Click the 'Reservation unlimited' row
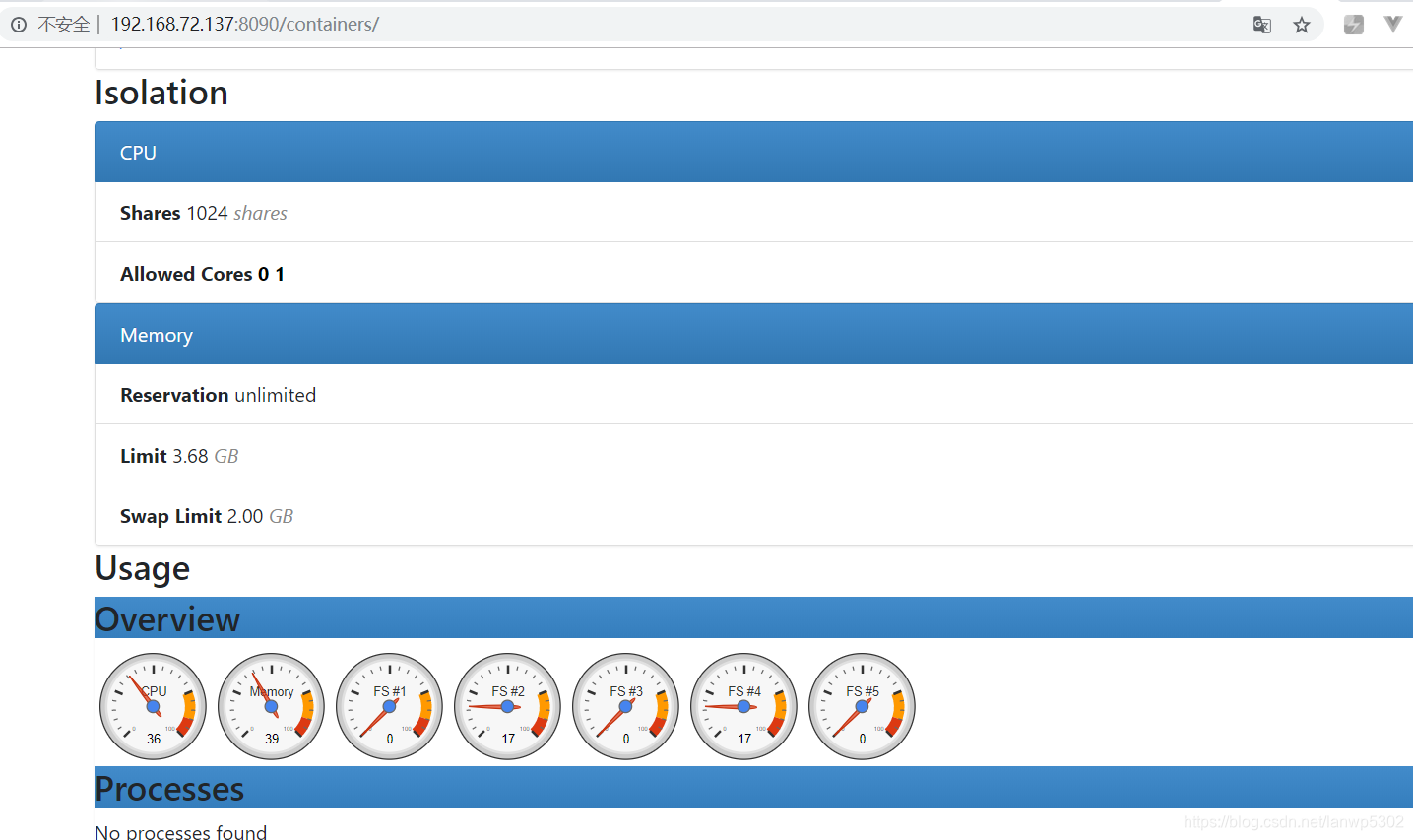Image resolution: width=1413 pixels, height=840 pixels. pyautogui.click(x=753, y=395)
